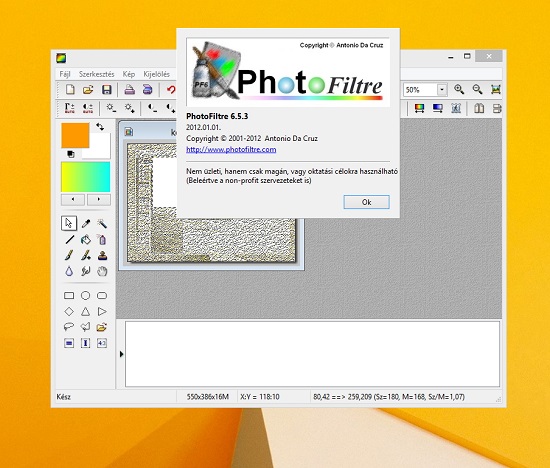The width and height of the screenshot is (550, 468).
Task: Select the blur water drop tool
Action: coord(69,271)
